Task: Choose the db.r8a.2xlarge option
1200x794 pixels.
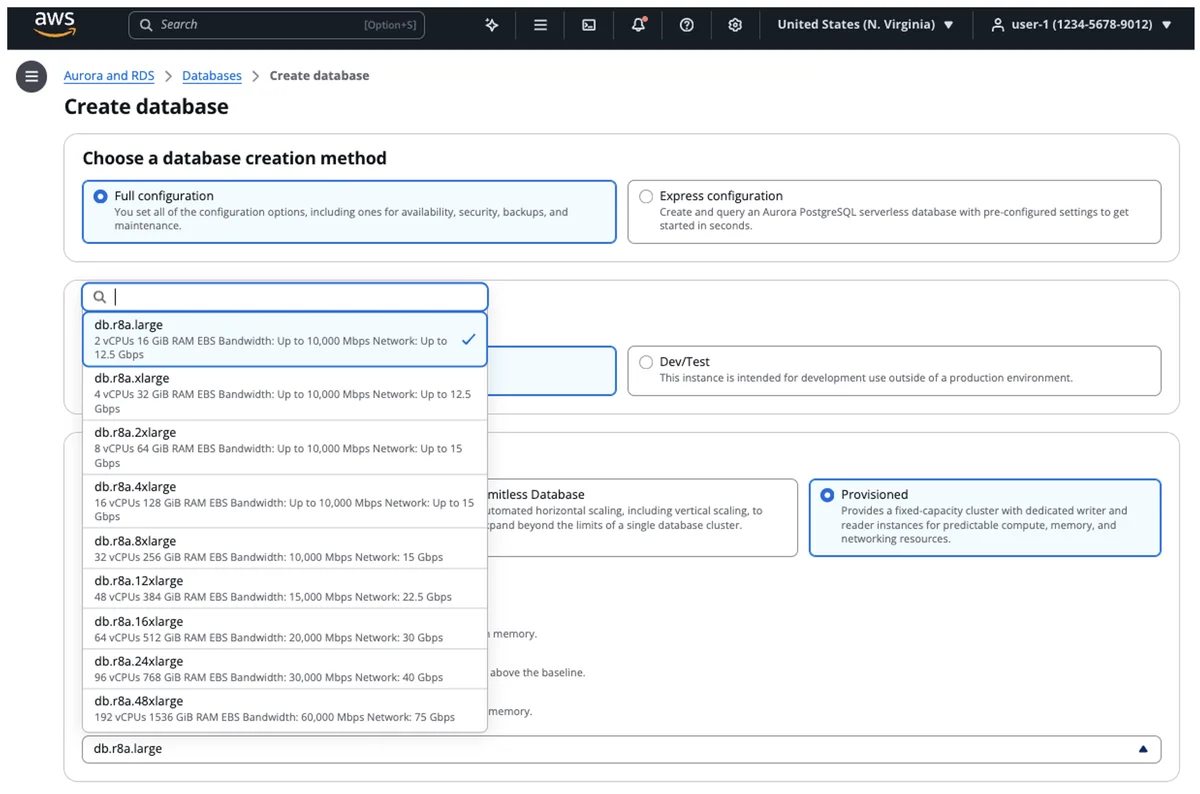Action: (285, 448)
